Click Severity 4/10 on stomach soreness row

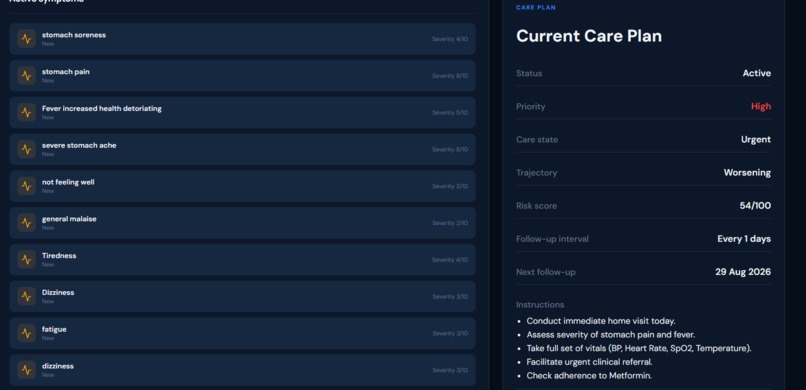(450, 39)
